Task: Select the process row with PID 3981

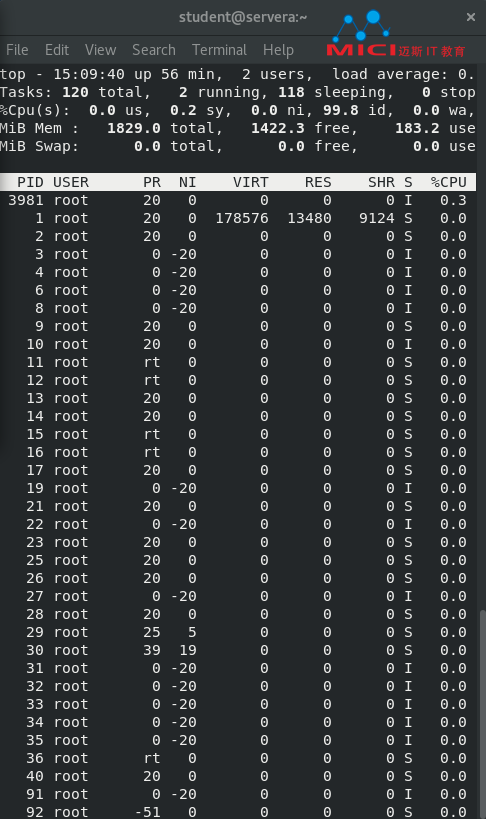Action: pos(238,200)
